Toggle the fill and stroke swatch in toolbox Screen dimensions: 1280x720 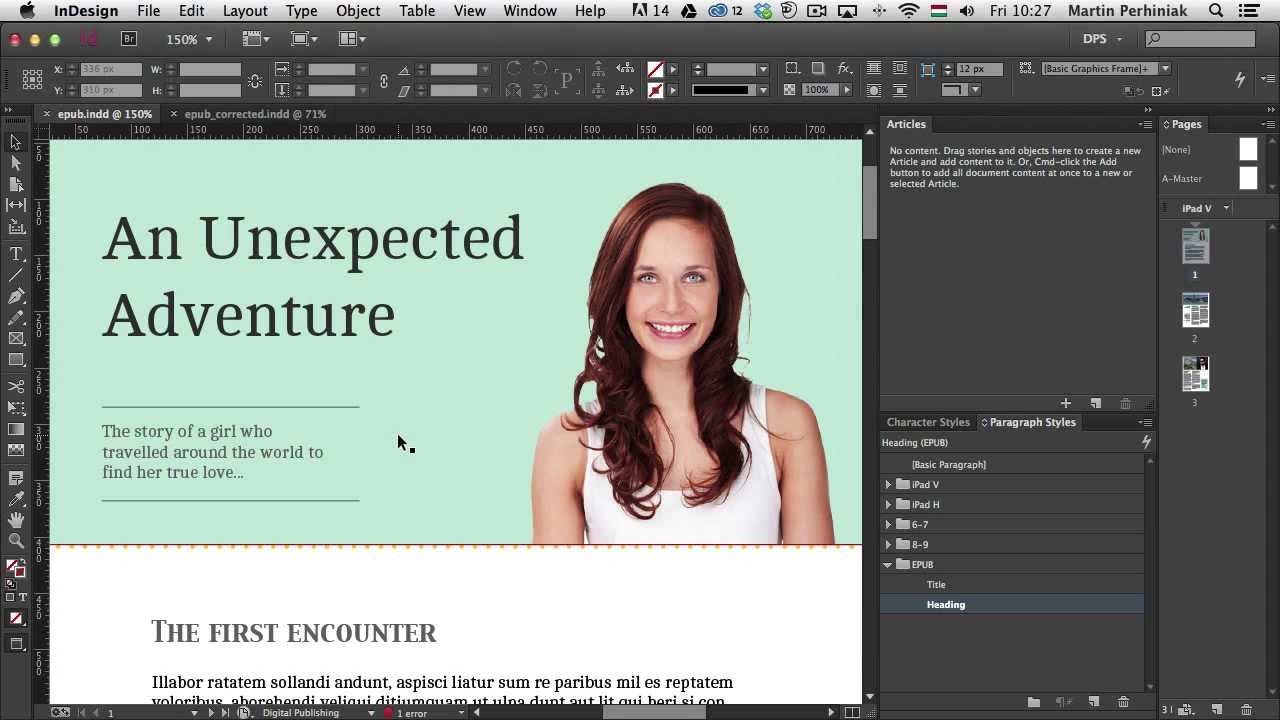tap(16, 569)
